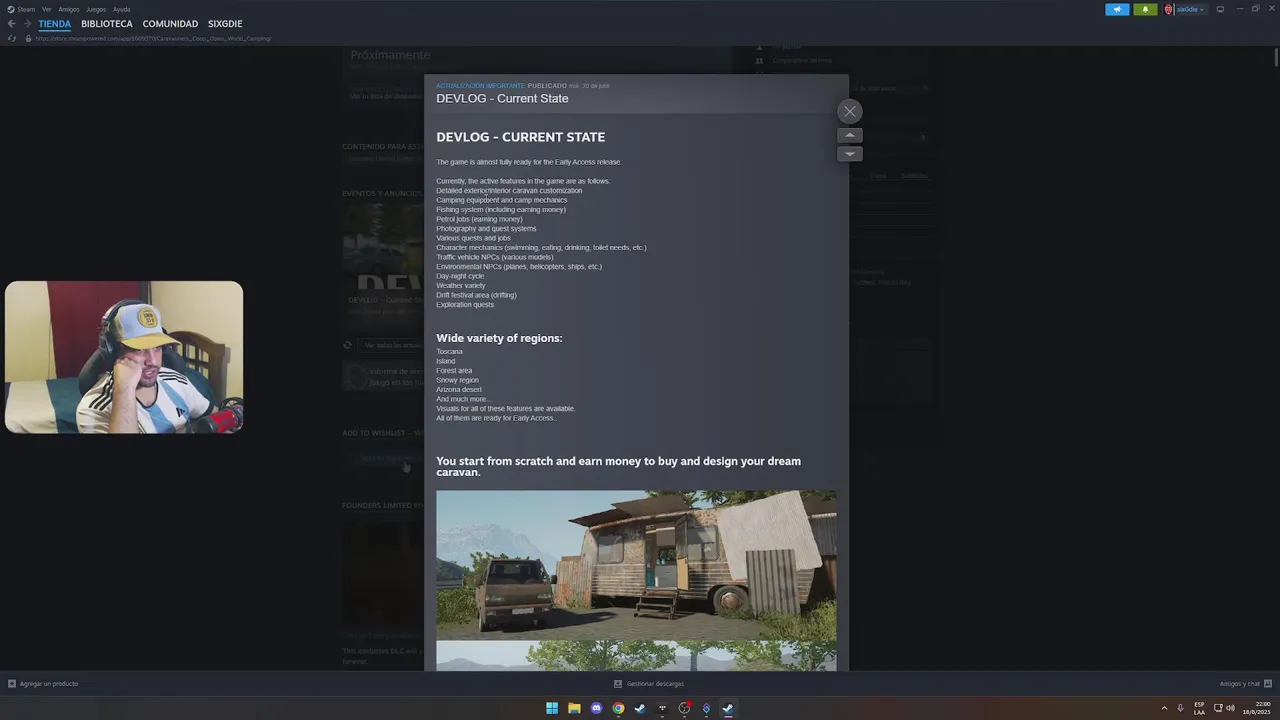Click Agregar un producto

coord(43,684)
